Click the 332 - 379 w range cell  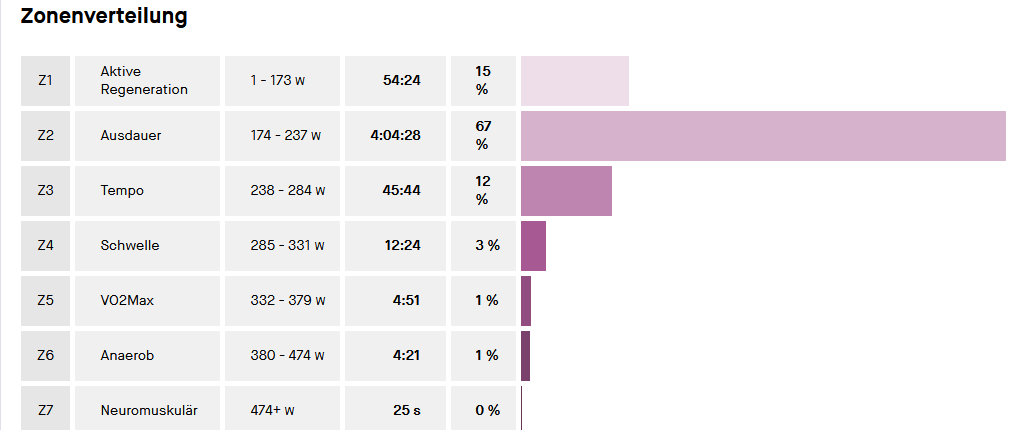(x=286, y=301)
